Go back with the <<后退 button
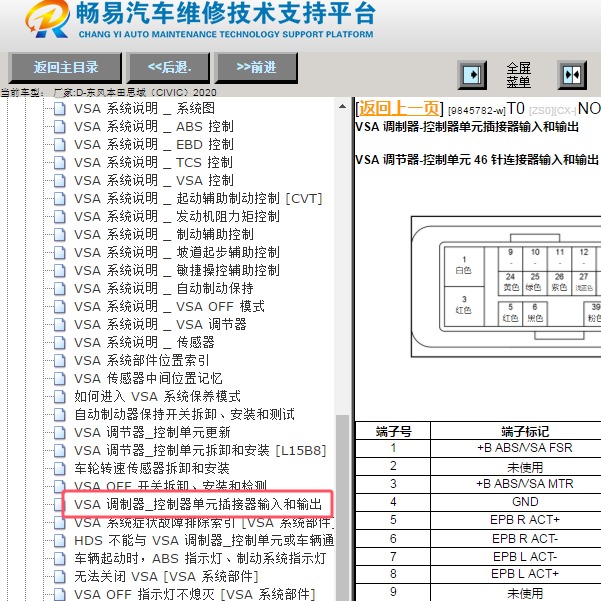601x601 pixels. (169, 67)
